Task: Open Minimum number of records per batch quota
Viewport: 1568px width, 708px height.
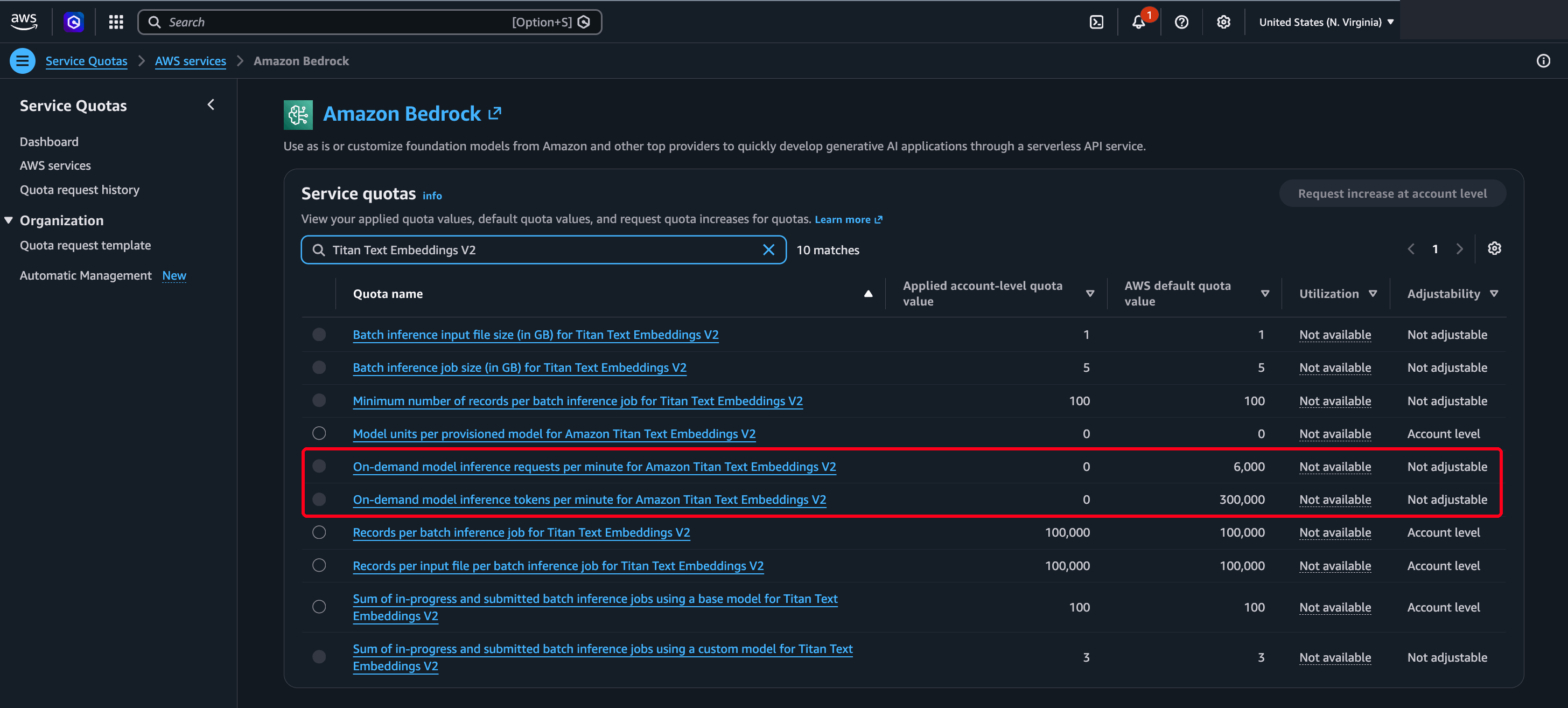Action: [x=578, y=401]
